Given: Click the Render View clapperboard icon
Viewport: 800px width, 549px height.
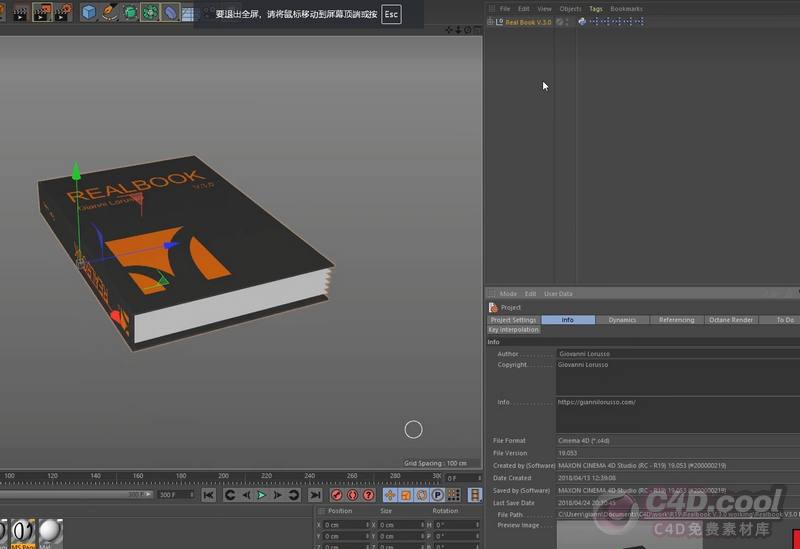Looking at the screenshot, I should pos(20,13).
